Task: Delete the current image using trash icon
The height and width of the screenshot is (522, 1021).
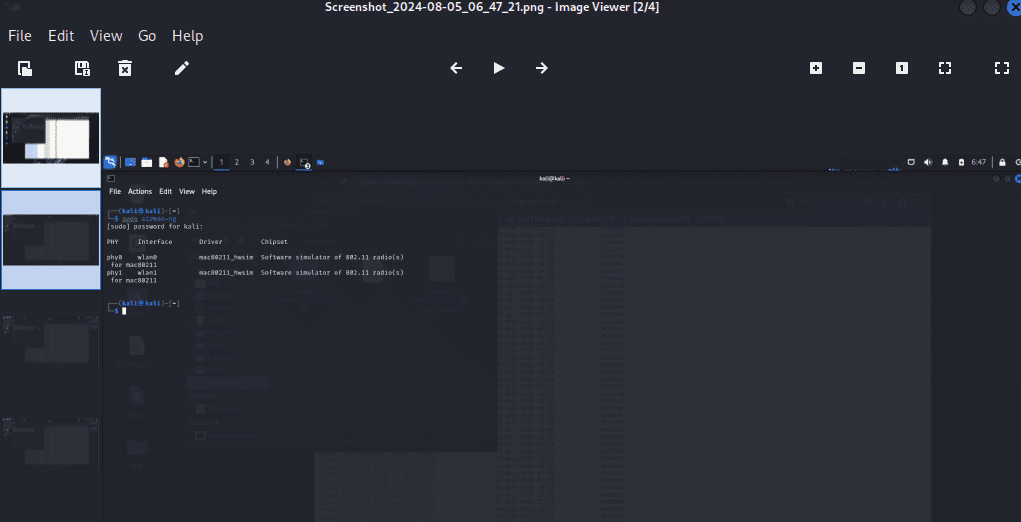Action: click(125, 68)
